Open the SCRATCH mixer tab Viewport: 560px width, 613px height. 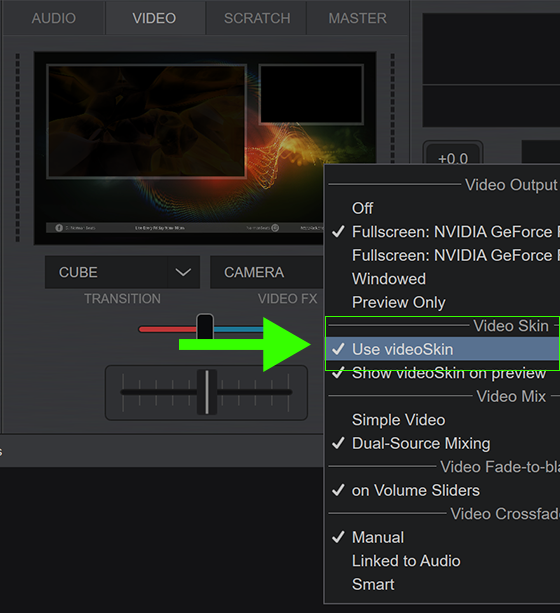[257, 18]
